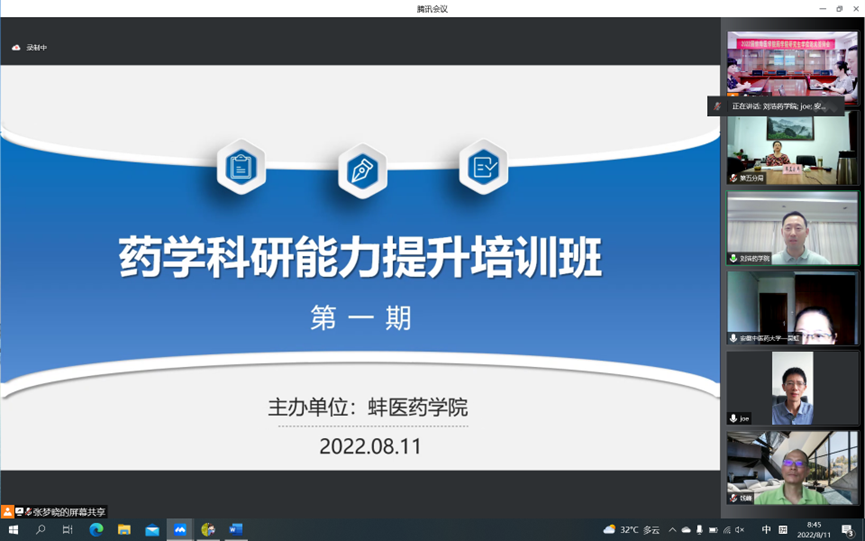This screenshot has width=865, height=541.
Task: Click the volume icon in system tray
Action: 739,529
